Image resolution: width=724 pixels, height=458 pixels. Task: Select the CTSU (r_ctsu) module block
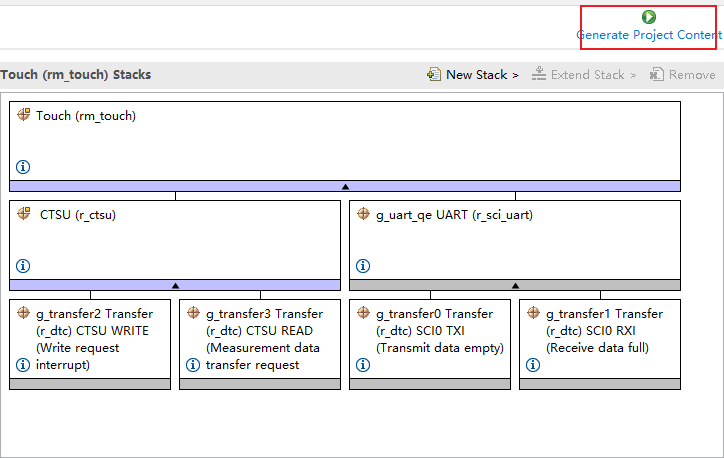[175, 238]
